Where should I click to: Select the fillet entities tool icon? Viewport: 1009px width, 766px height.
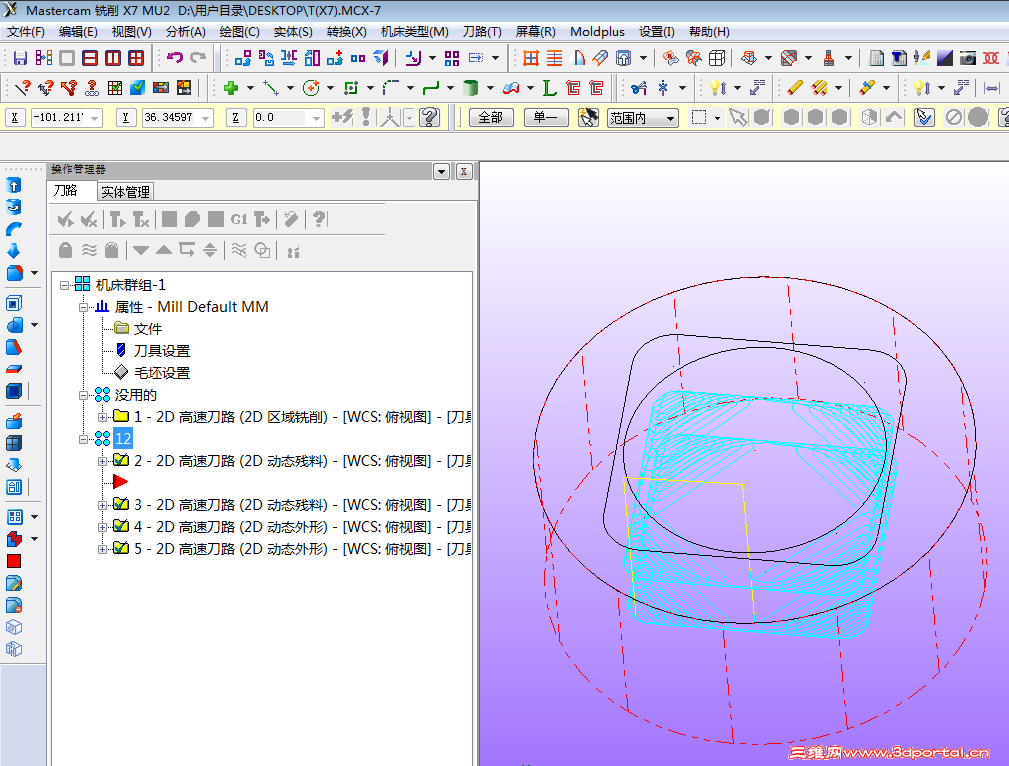[391, 88]
